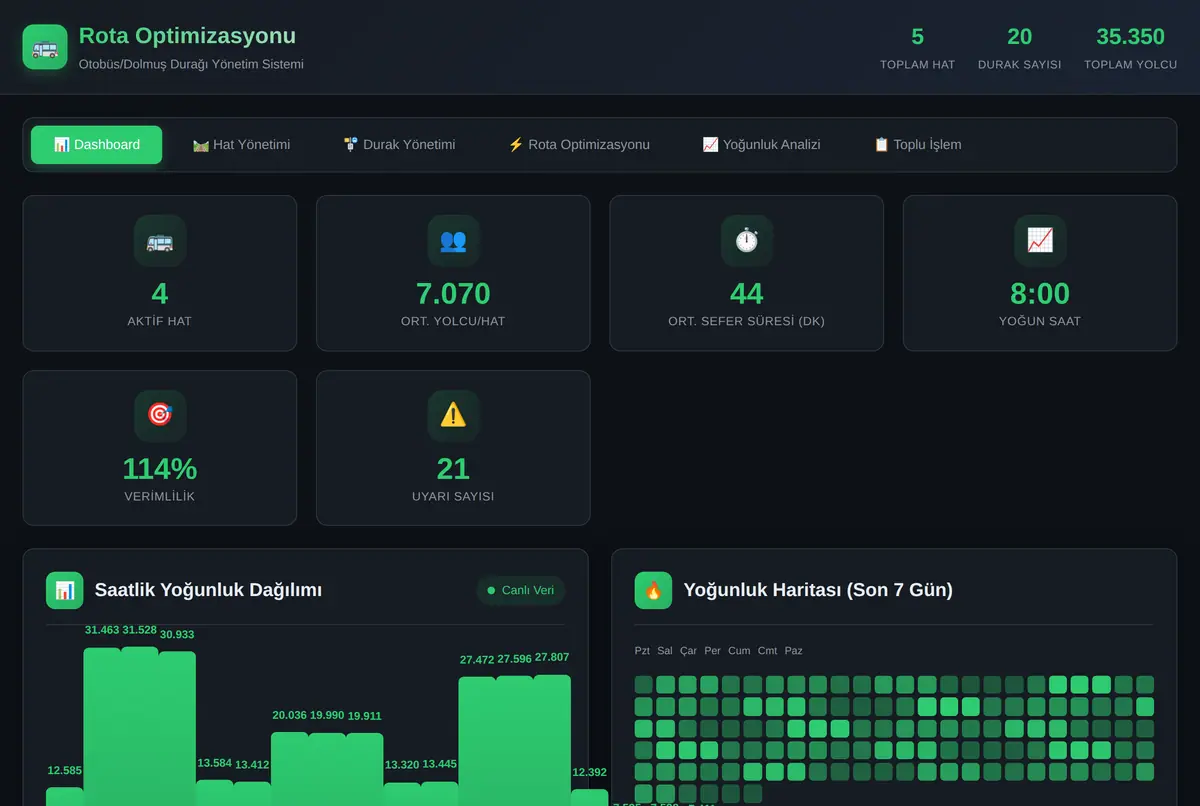Click the Yoğunluk Haritası (Son 7 Gün) heading
The height and width of the screenshot is (806, 1200).
click(x=818, y=590)
